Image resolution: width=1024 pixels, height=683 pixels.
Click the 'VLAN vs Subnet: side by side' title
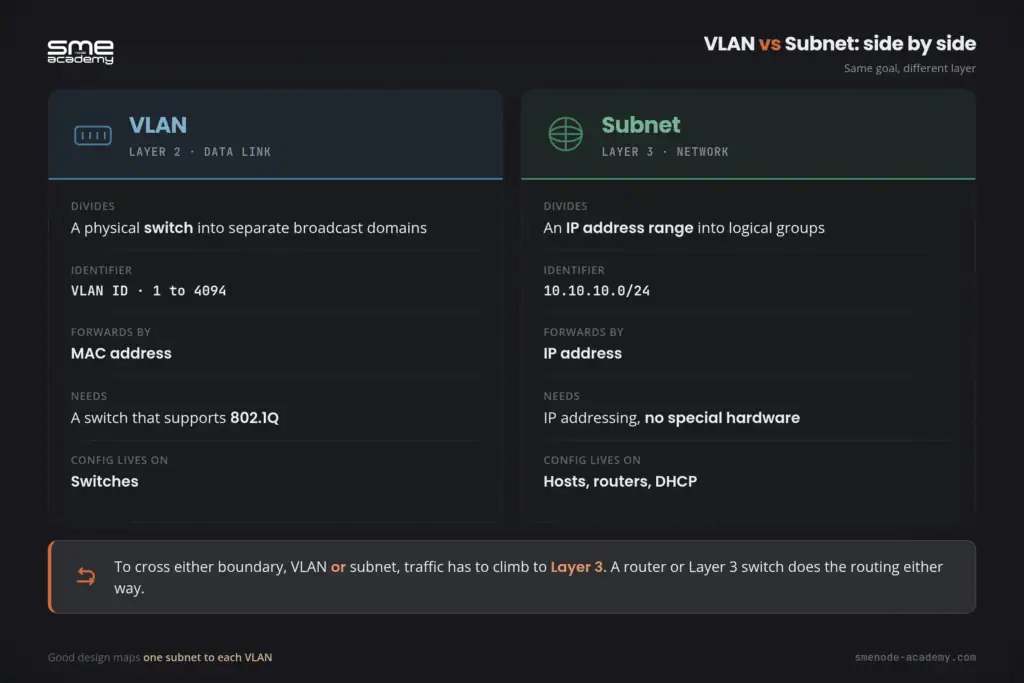point(839,44)
